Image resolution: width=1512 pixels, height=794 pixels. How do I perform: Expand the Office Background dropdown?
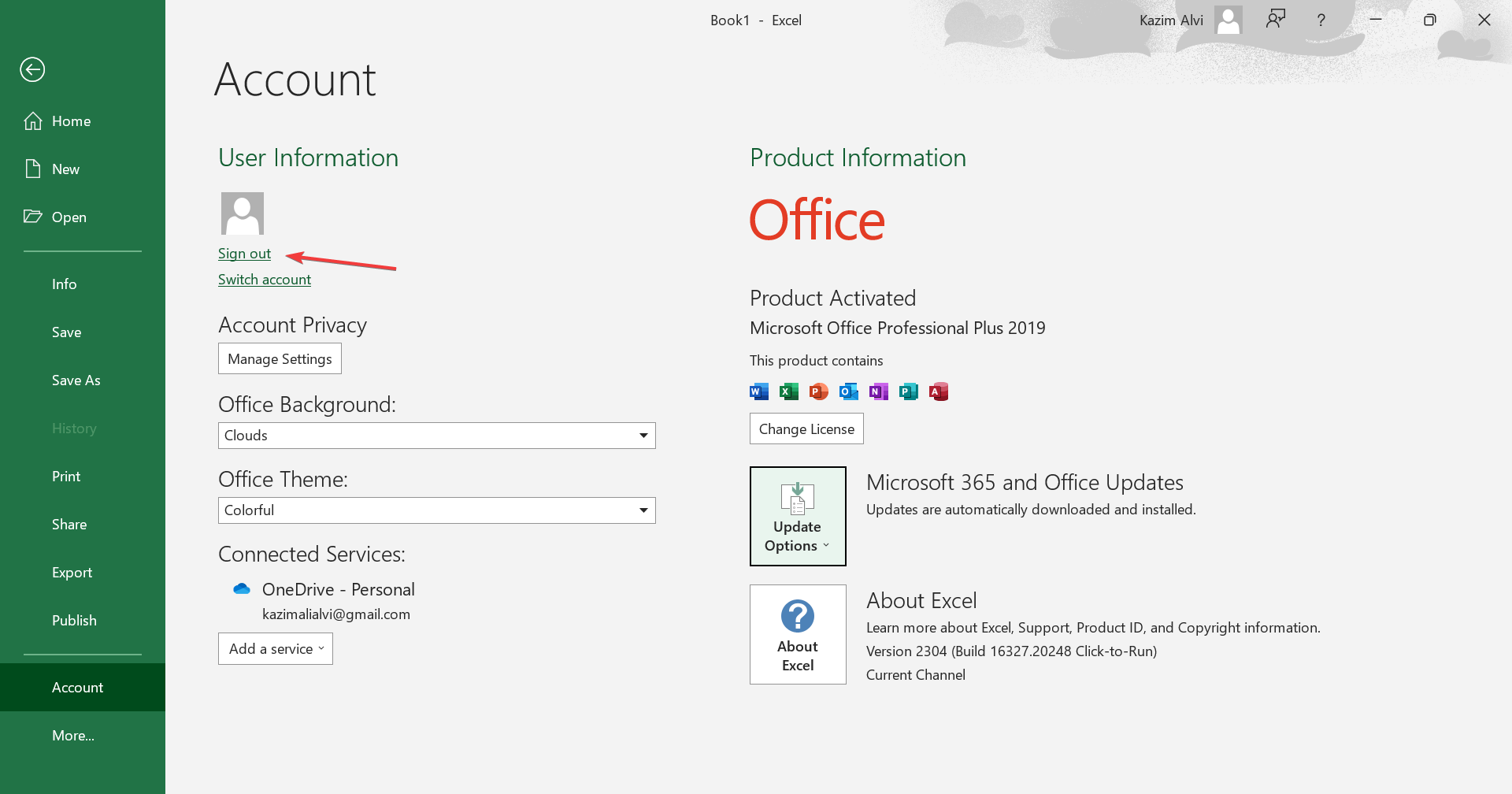643,436
